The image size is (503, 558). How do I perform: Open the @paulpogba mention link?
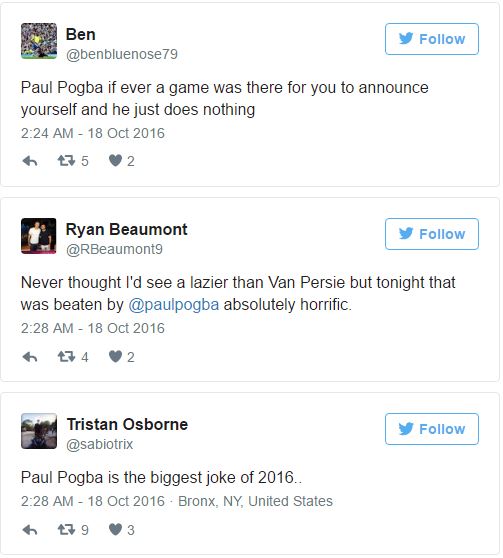tap(173, 305)
